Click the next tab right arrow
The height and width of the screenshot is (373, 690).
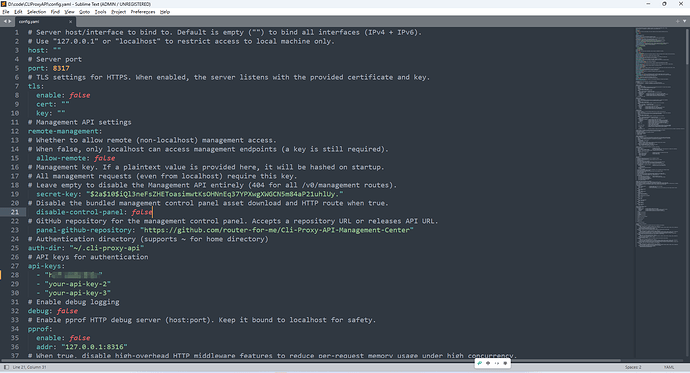click(x=10, y=21)
